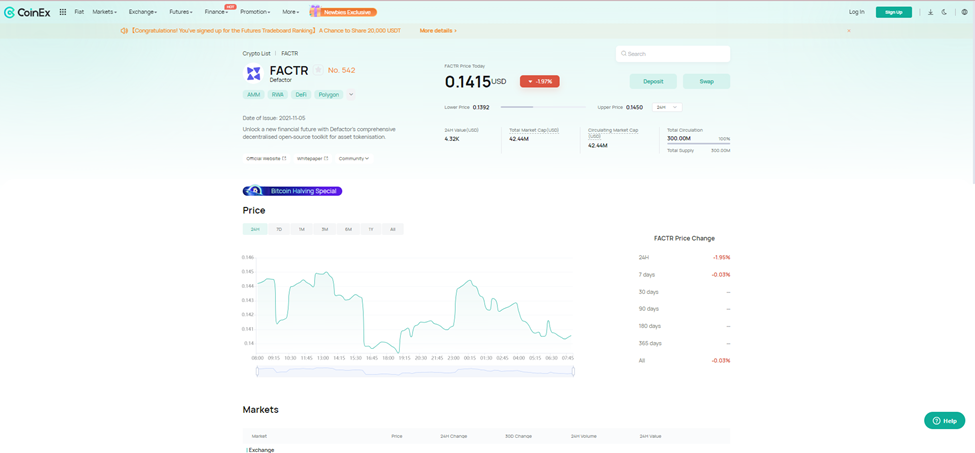Close the orange announcement bar
975x453 pixels.
[849, 30]
